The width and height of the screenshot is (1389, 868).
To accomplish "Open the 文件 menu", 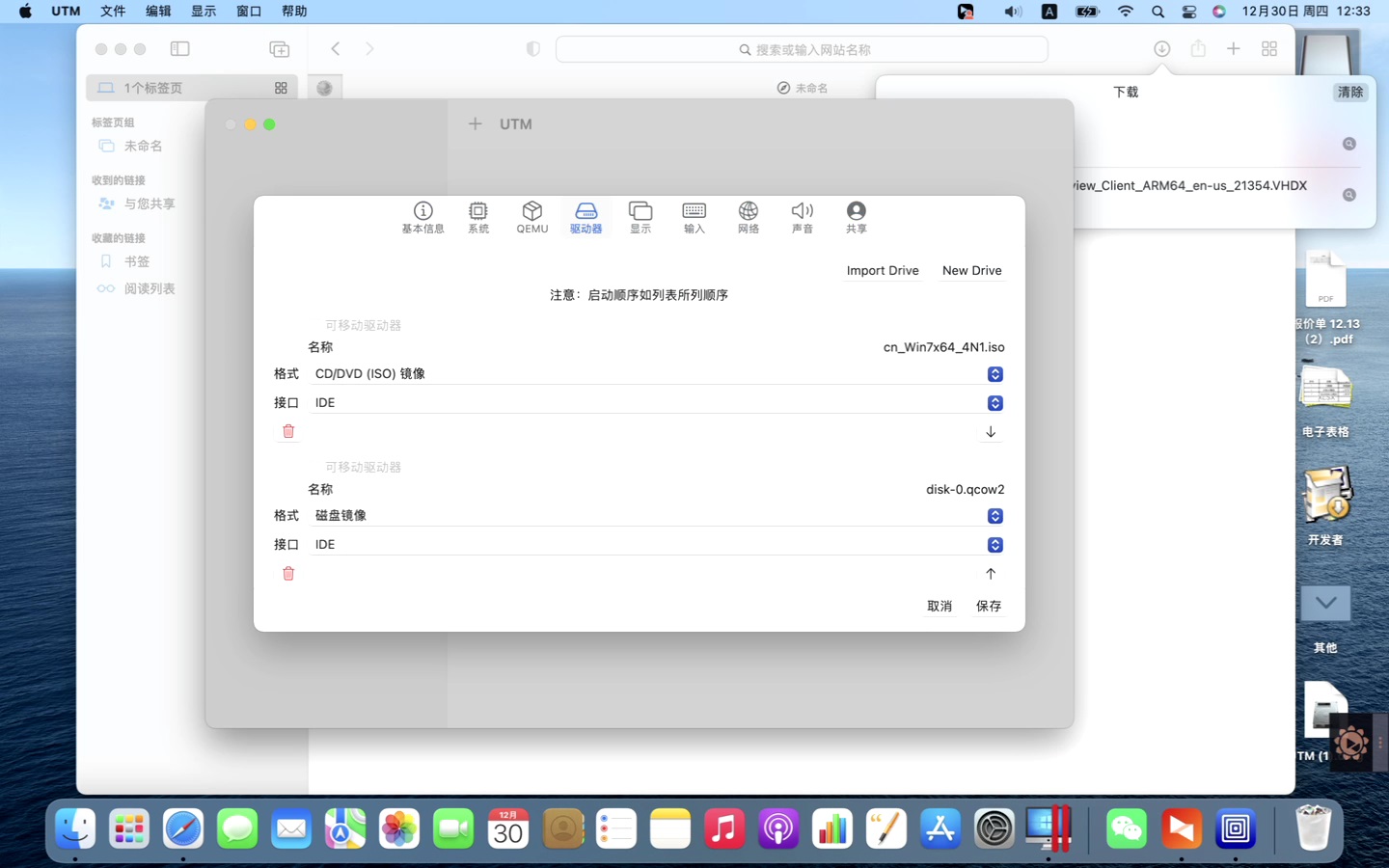I will [113, 12].
